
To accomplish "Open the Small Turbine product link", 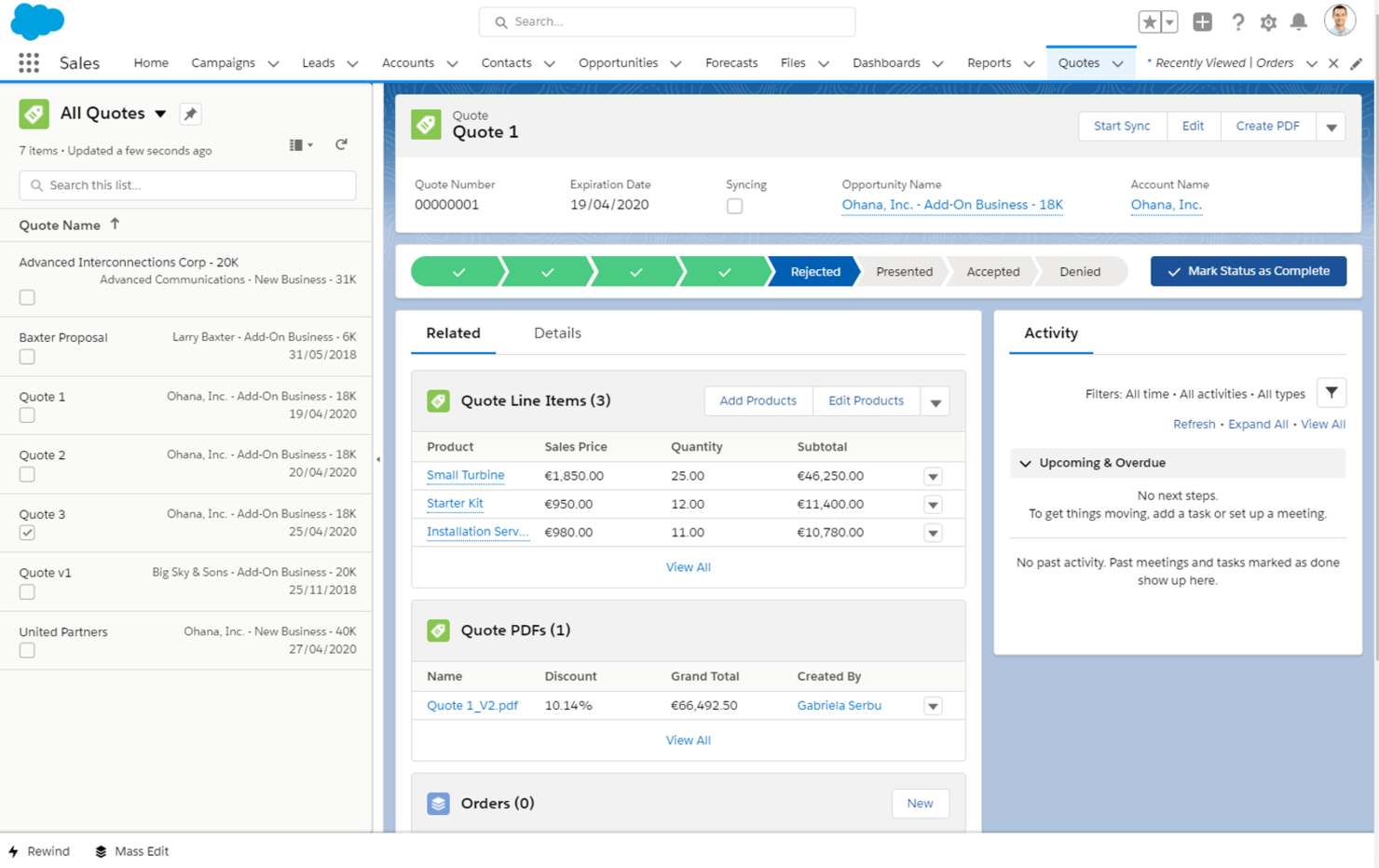I will coord(465,475).
